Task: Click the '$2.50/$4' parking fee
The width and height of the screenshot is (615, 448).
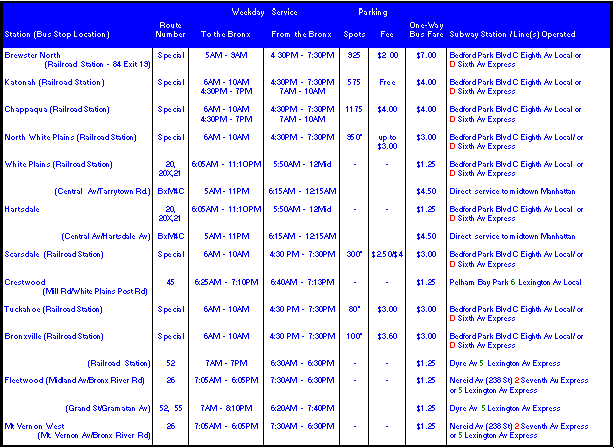Action: (387, 254)
